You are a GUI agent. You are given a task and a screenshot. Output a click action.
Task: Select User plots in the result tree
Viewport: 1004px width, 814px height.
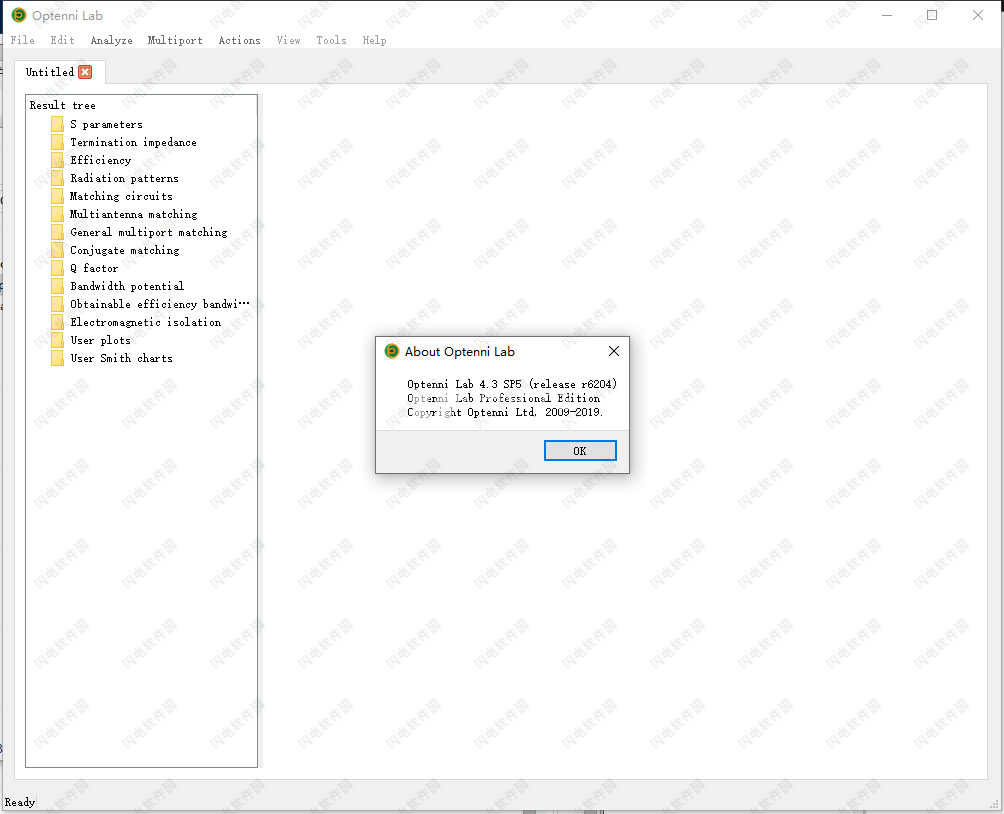(x=101, y=340)
